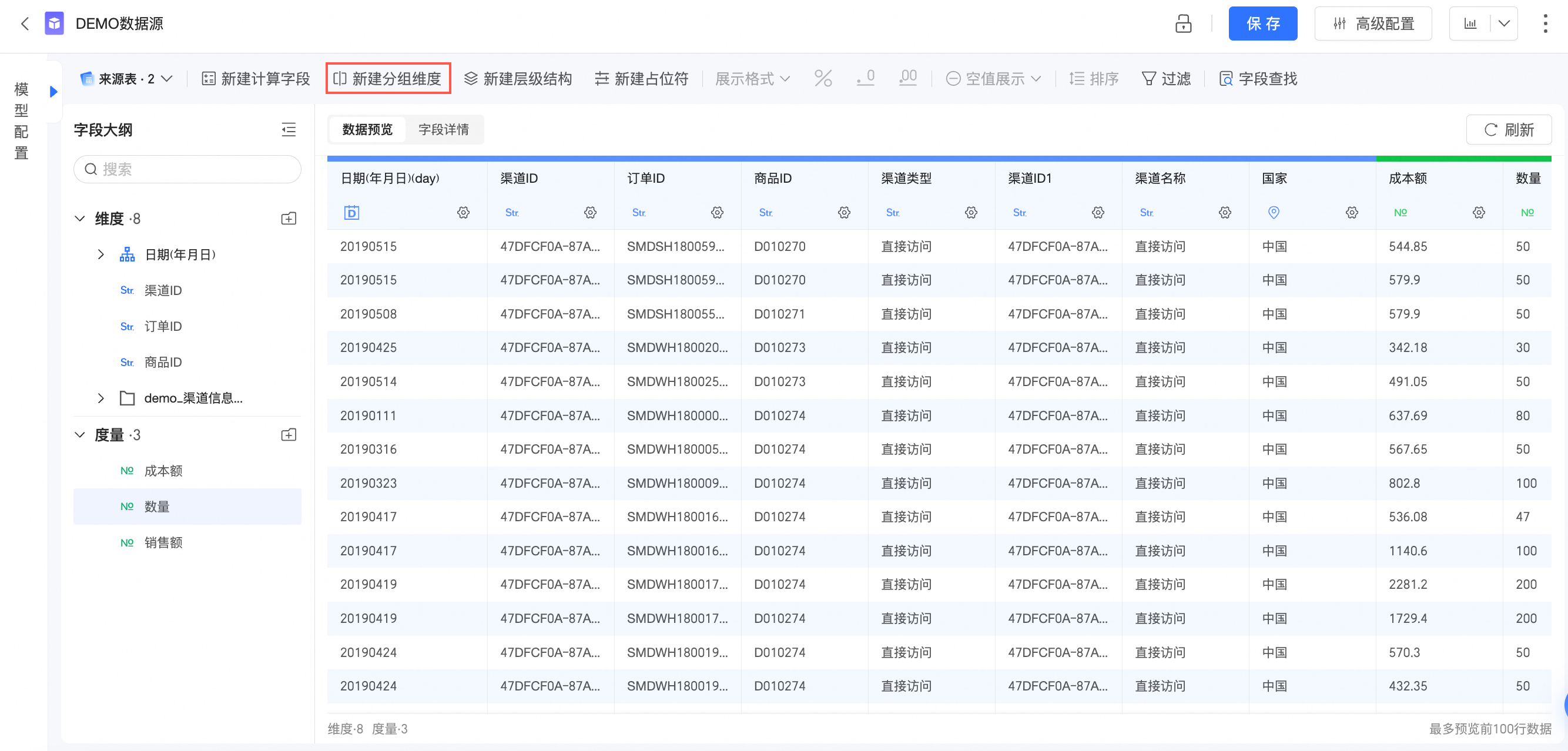Open settings gear of 渠道类型 column
Screen dimensions: 1568x751
(971, 212)
